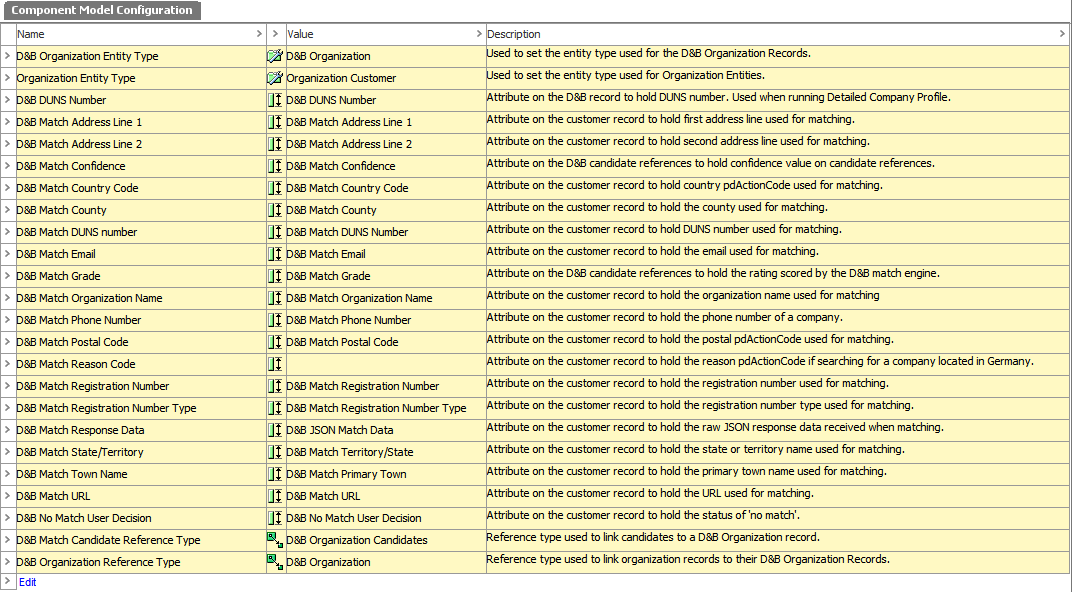Click the attribute icon beside D&B JSON Match Data
Viewport: 1075px width, 592px height.
pyautogui.click(x=275, y=430)
